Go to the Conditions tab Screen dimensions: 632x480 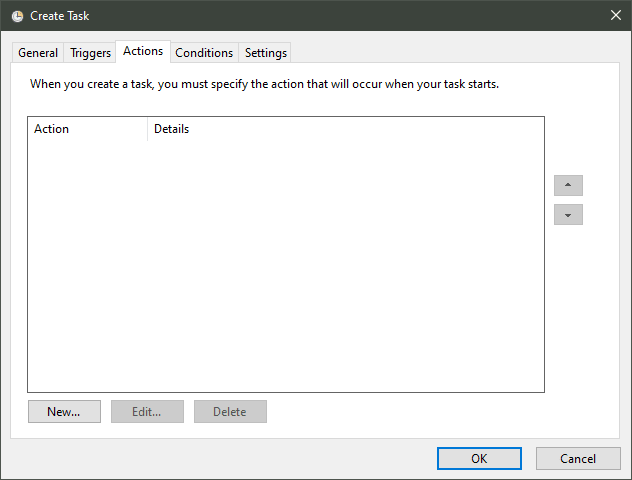click(204, 53)
